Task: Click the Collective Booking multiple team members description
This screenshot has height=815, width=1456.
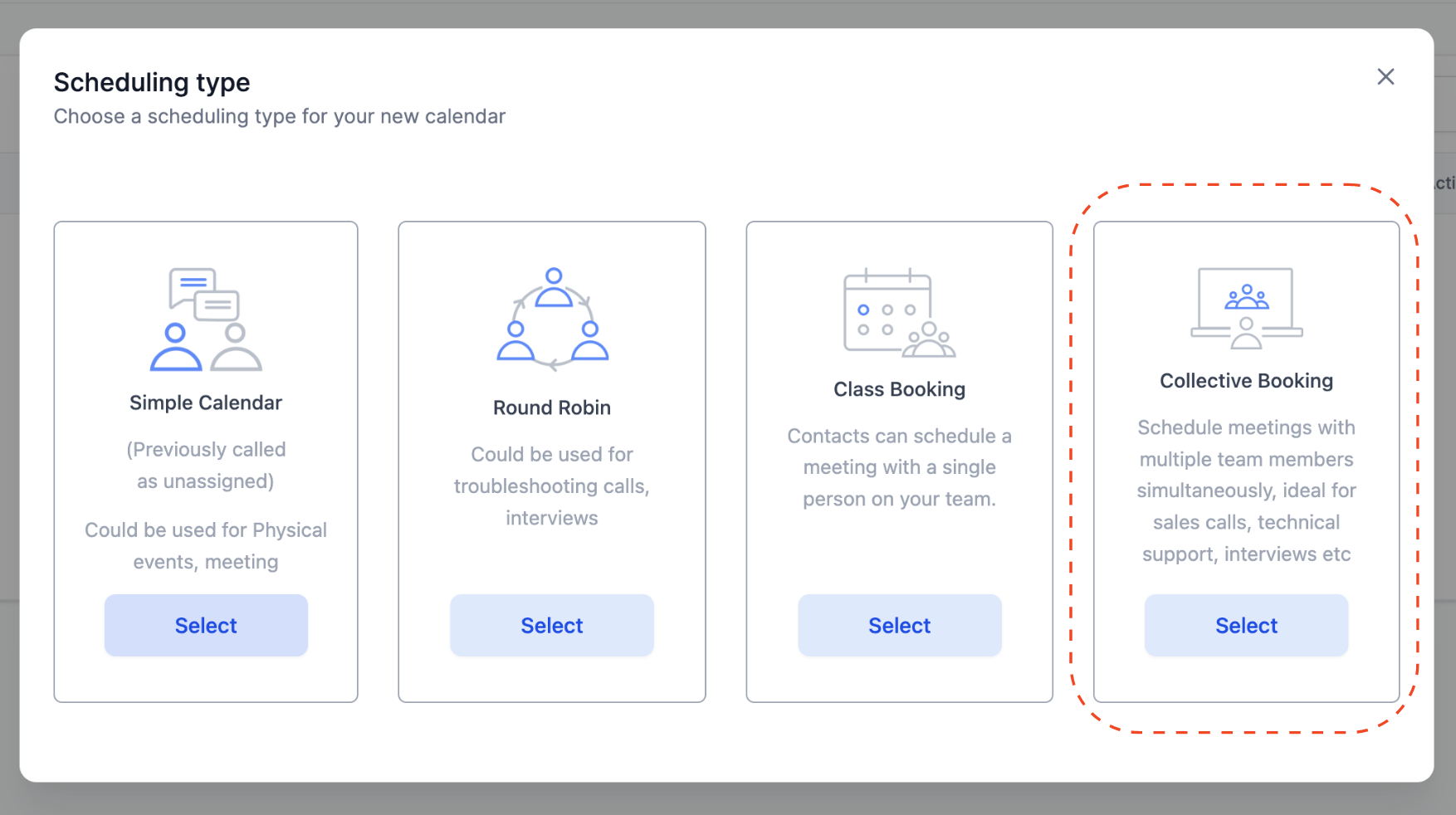Action: [1247, 490]
